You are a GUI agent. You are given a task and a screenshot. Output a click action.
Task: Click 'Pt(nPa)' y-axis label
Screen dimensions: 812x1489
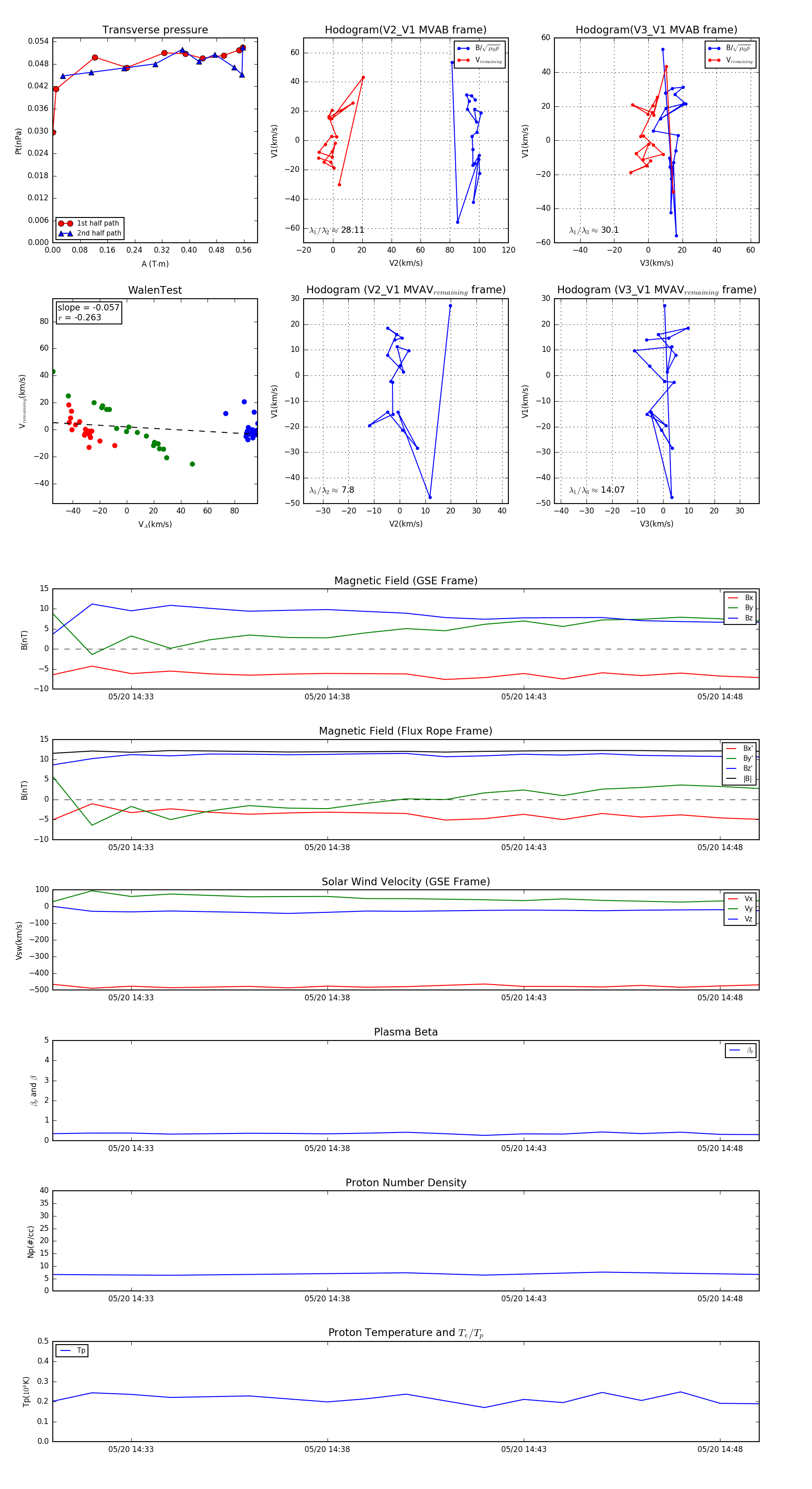point(18,141)
